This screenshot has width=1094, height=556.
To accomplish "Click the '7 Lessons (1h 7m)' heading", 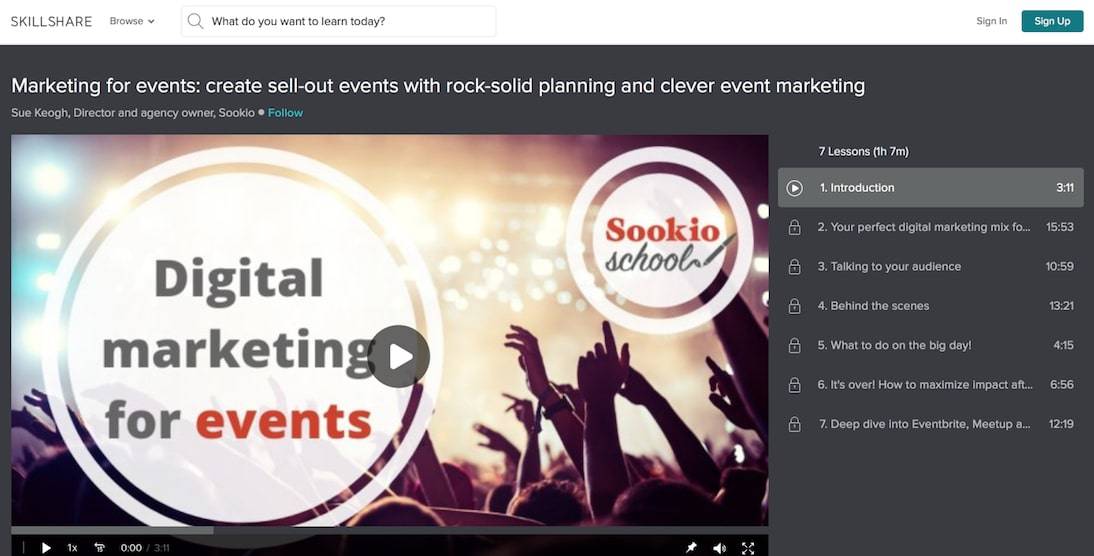I will 864,151.
